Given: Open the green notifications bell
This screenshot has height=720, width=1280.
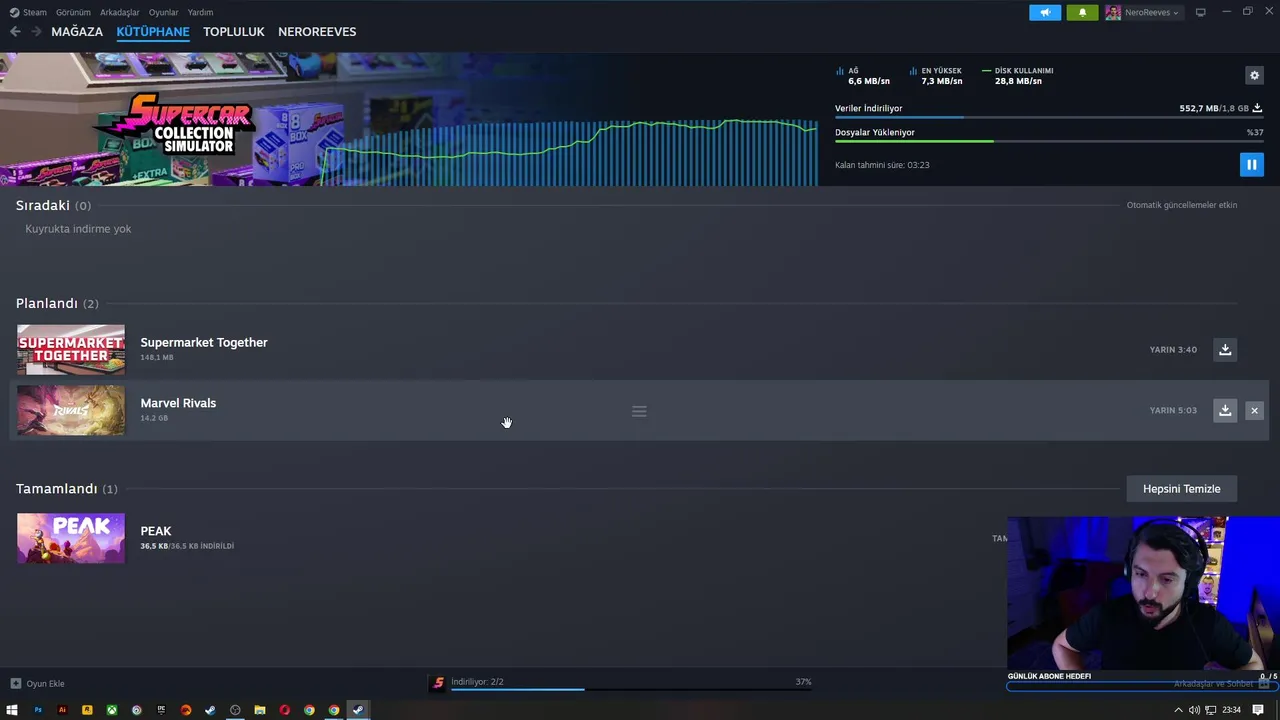Looking at the screenshot, I should 1082,13.
